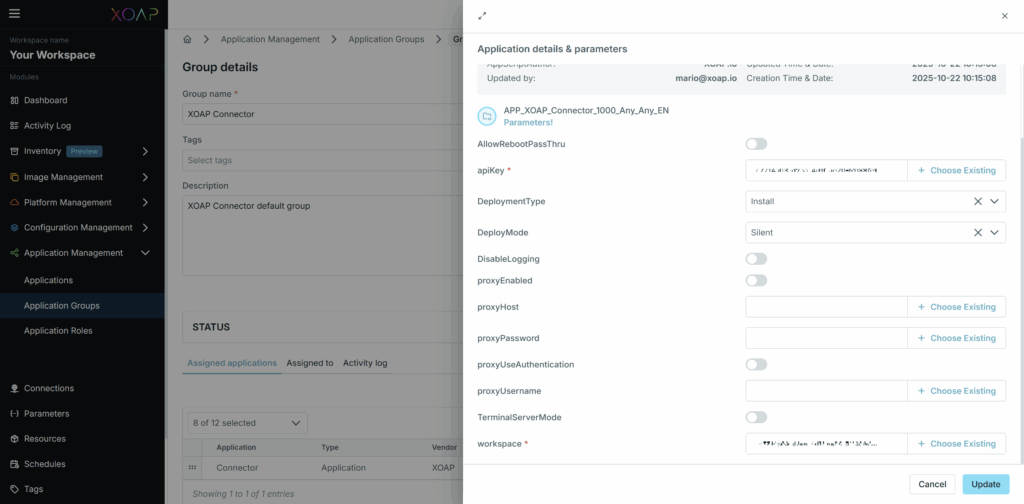The image size is (1024, 504).
Task: Open the 8 of 12 selected dropdown
Action: (248, 423)
